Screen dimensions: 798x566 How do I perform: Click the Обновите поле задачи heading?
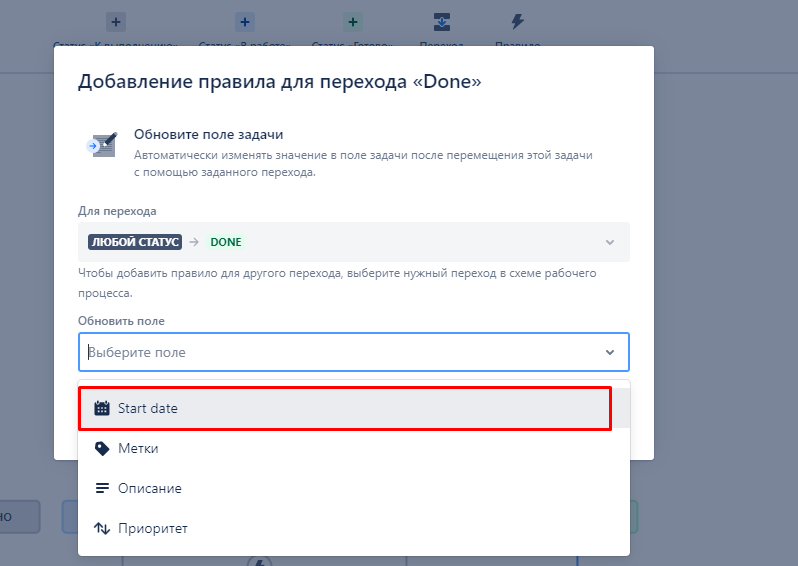point(209,134)
